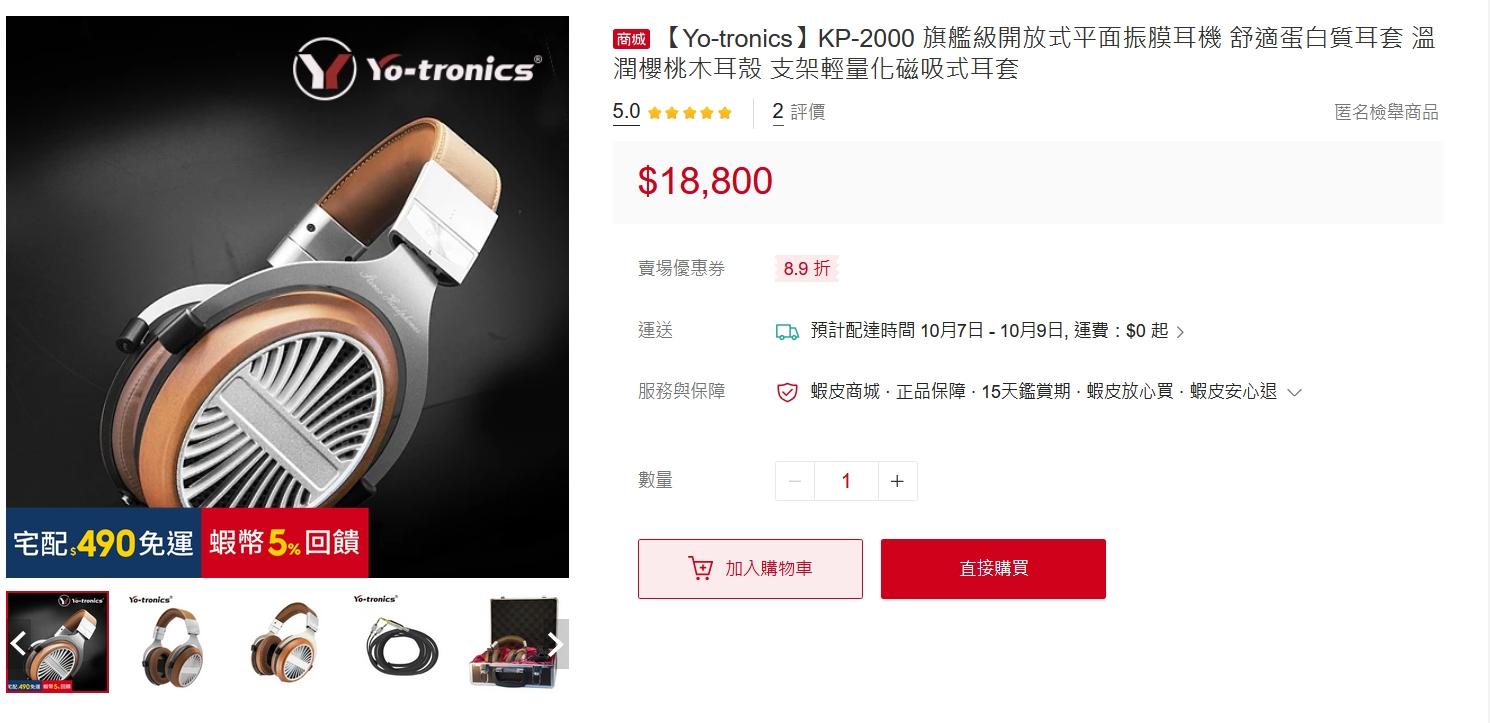Show previous thumbnails with left arrow
This screenshot has width=1490, height=723.
pyautogui.click(x=18, y=642)
